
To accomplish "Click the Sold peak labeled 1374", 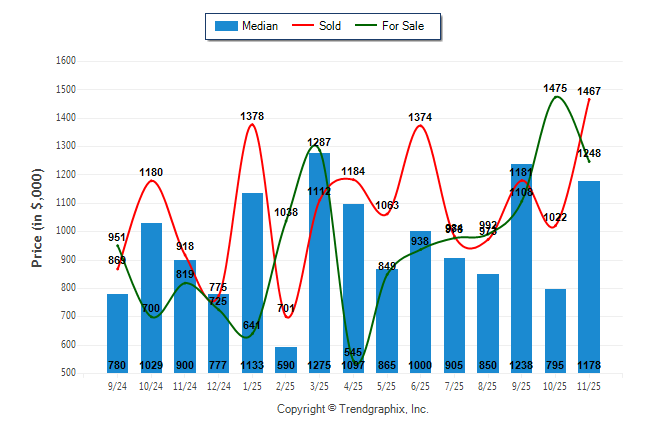I will [x=420, y=126].
